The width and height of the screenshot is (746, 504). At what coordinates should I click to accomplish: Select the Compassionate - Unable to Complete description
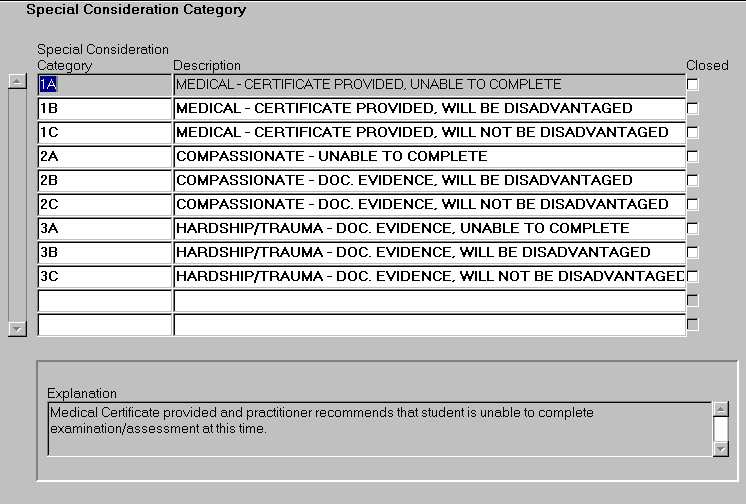tap(429, 157)
